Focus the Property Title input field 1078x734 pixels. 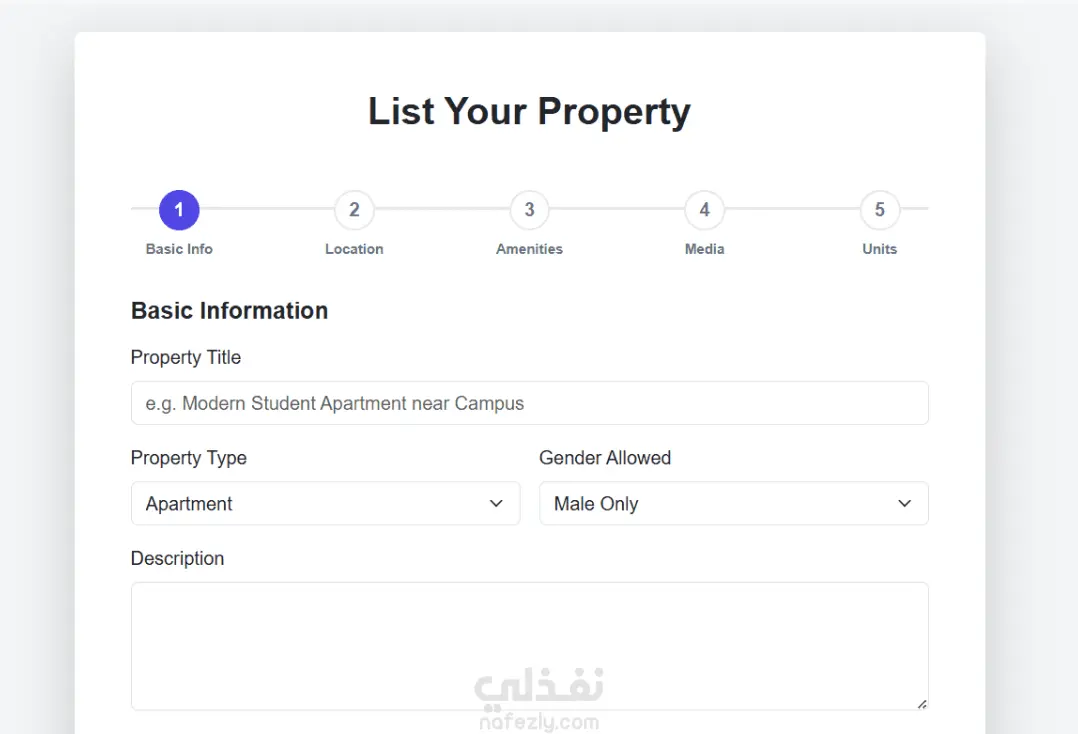coord(529,403)
